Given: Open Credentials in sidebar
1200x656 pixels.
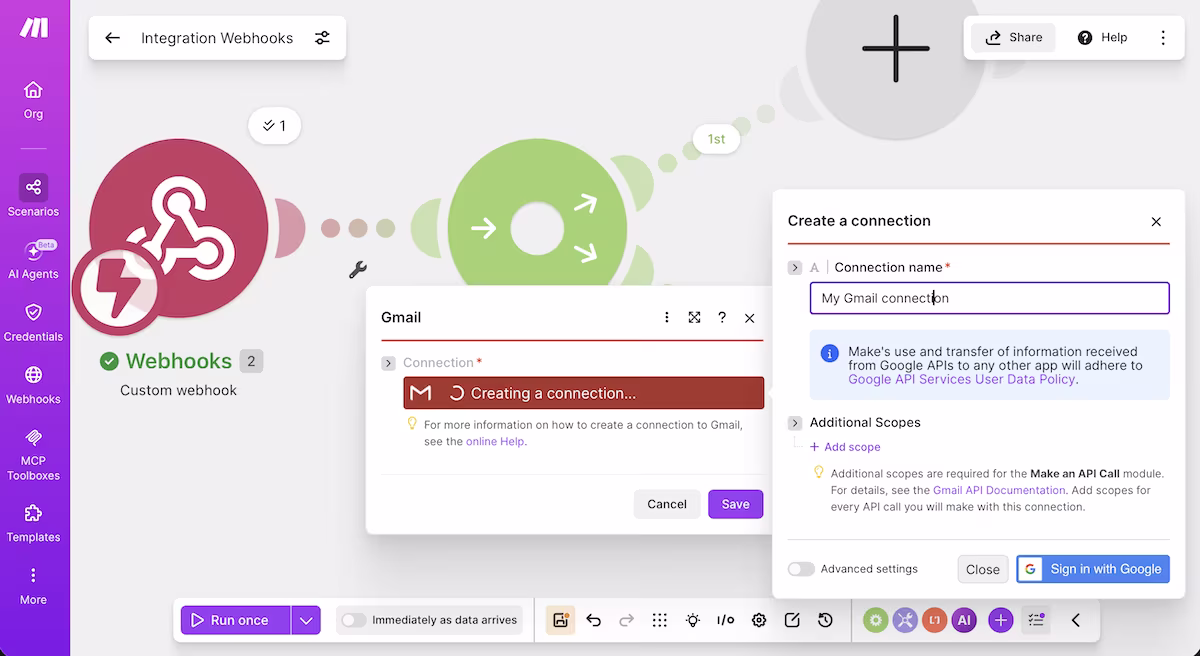Looking at the screenshot, I should coord(33,322).
